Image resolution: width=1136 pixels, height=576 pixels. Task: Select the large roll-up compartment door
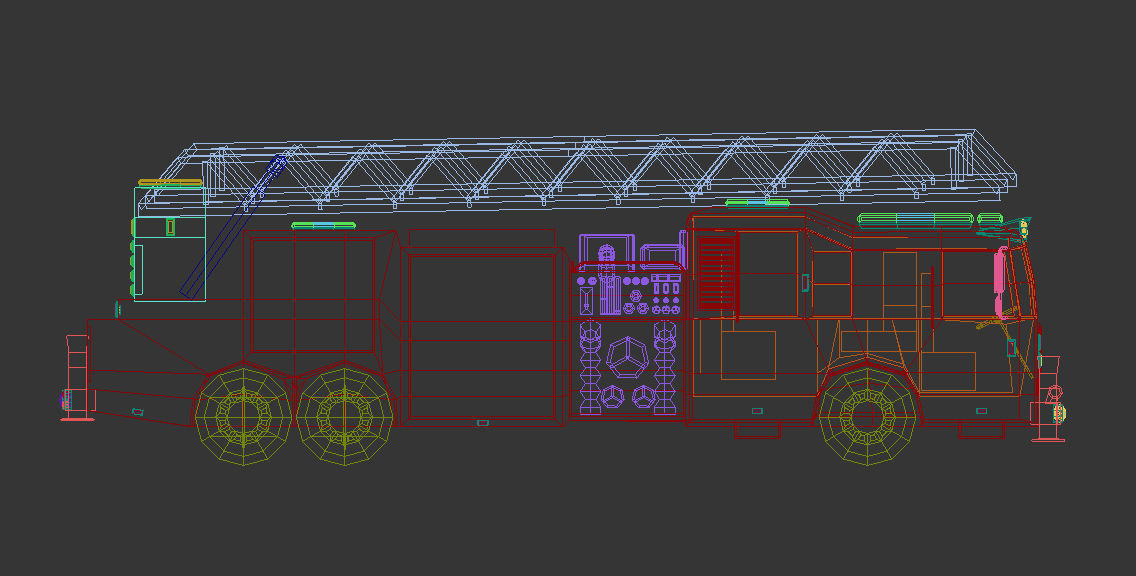(482, 336)
